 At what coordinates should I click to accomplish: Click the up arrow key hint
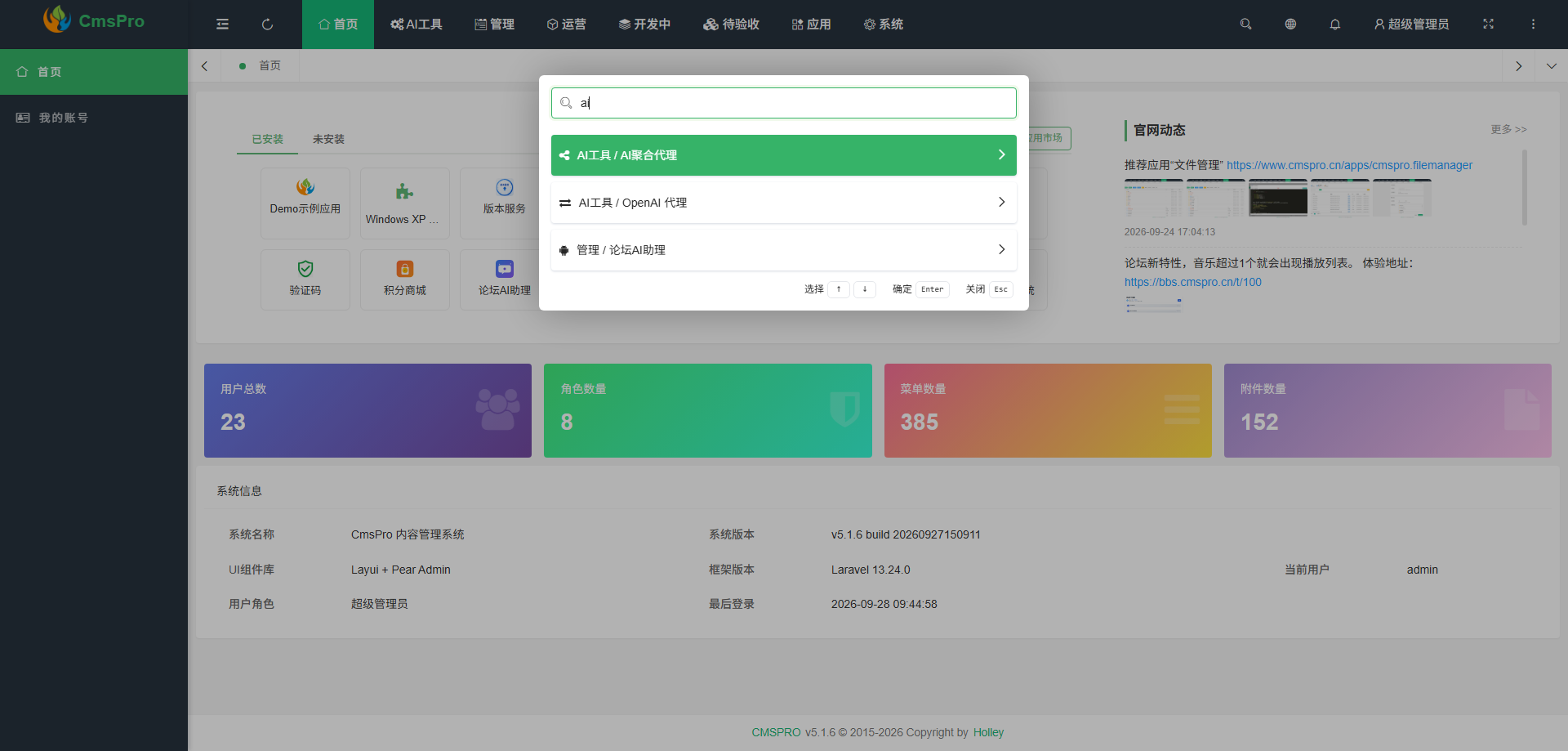pos(839,289)
